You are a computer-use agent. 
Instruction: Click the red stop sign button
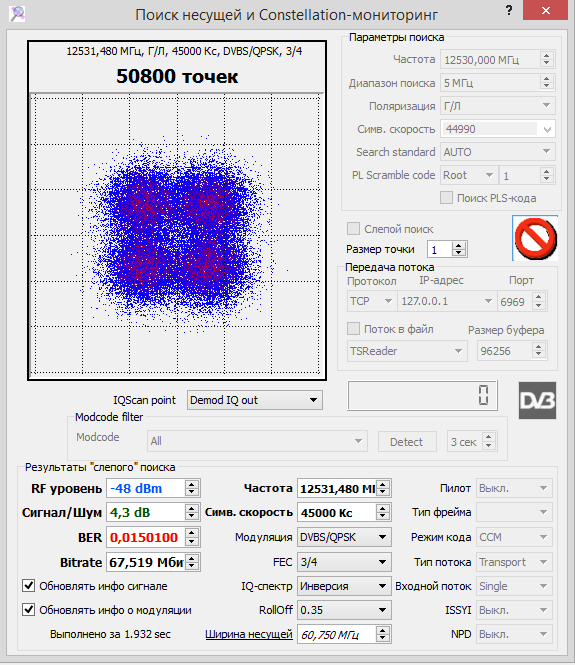point(535,238)
